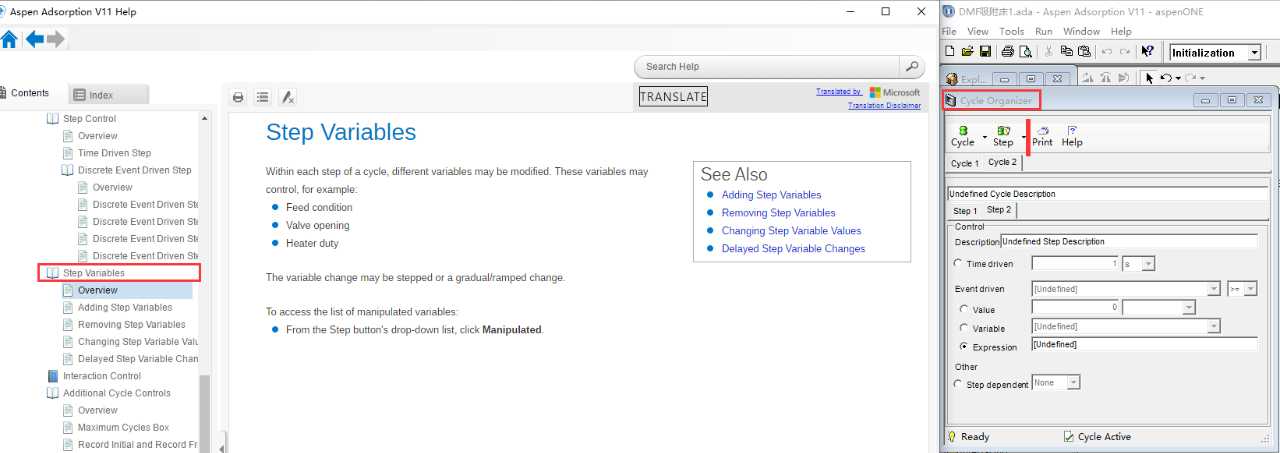Switch to the Step 1 tab
1280x453 pixels.
965,211
